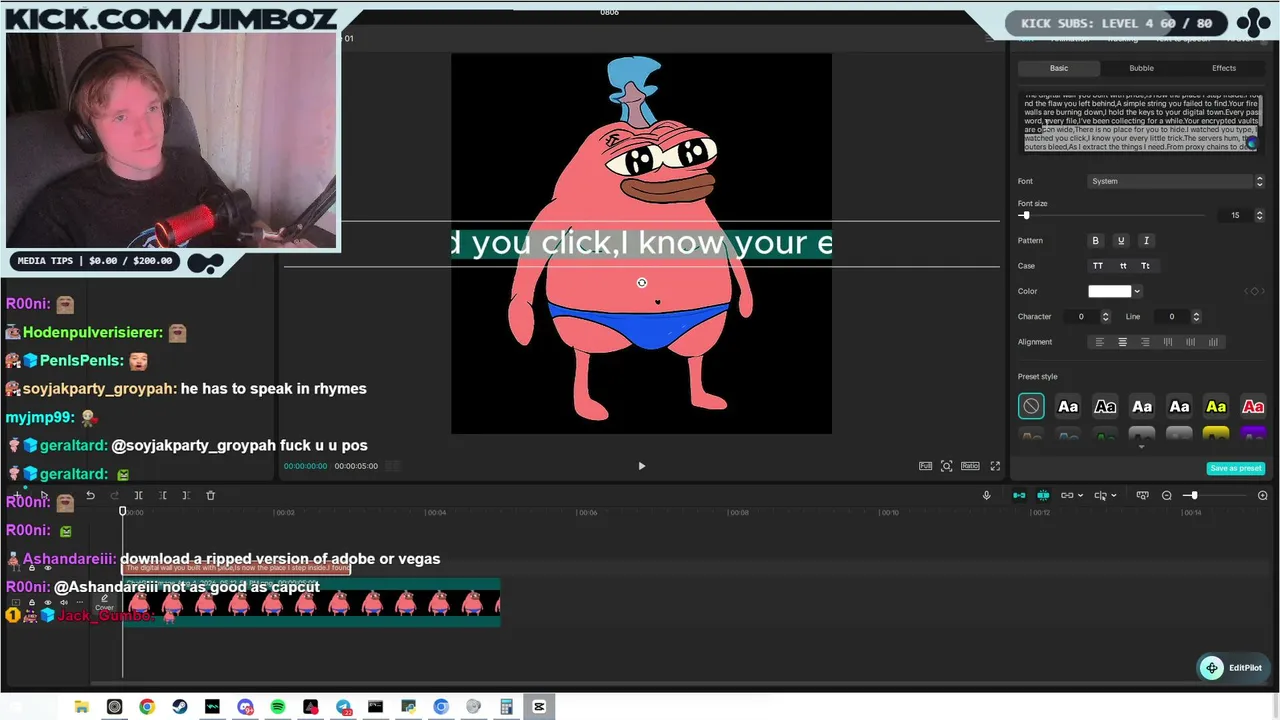The width and height of the screenshot is (1280, 720).
Task: Adjust the Character spacing stepper
Action: (x=1105, y=317)
